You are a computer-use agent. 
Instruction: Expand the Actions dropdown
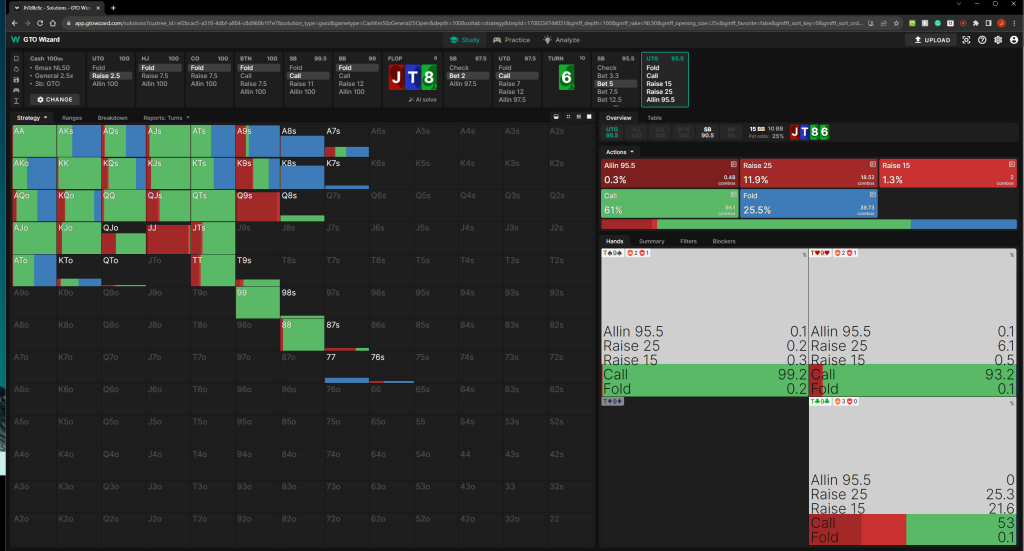tap(620, 151)
